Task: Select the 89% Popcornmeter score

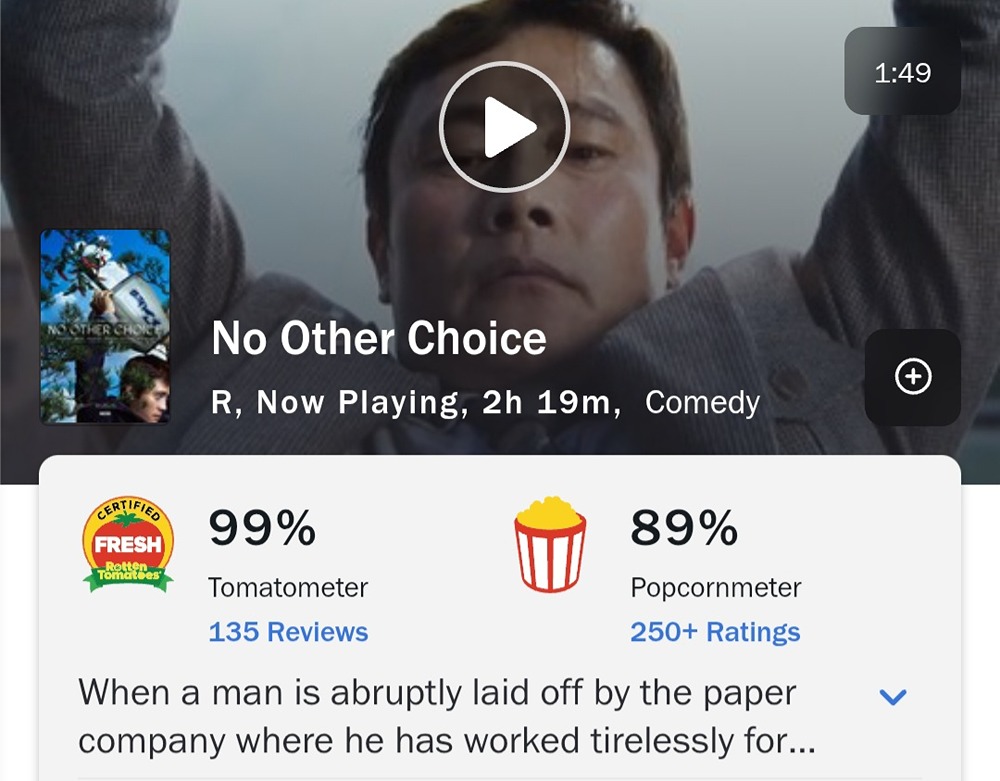Action: point(684,528)
